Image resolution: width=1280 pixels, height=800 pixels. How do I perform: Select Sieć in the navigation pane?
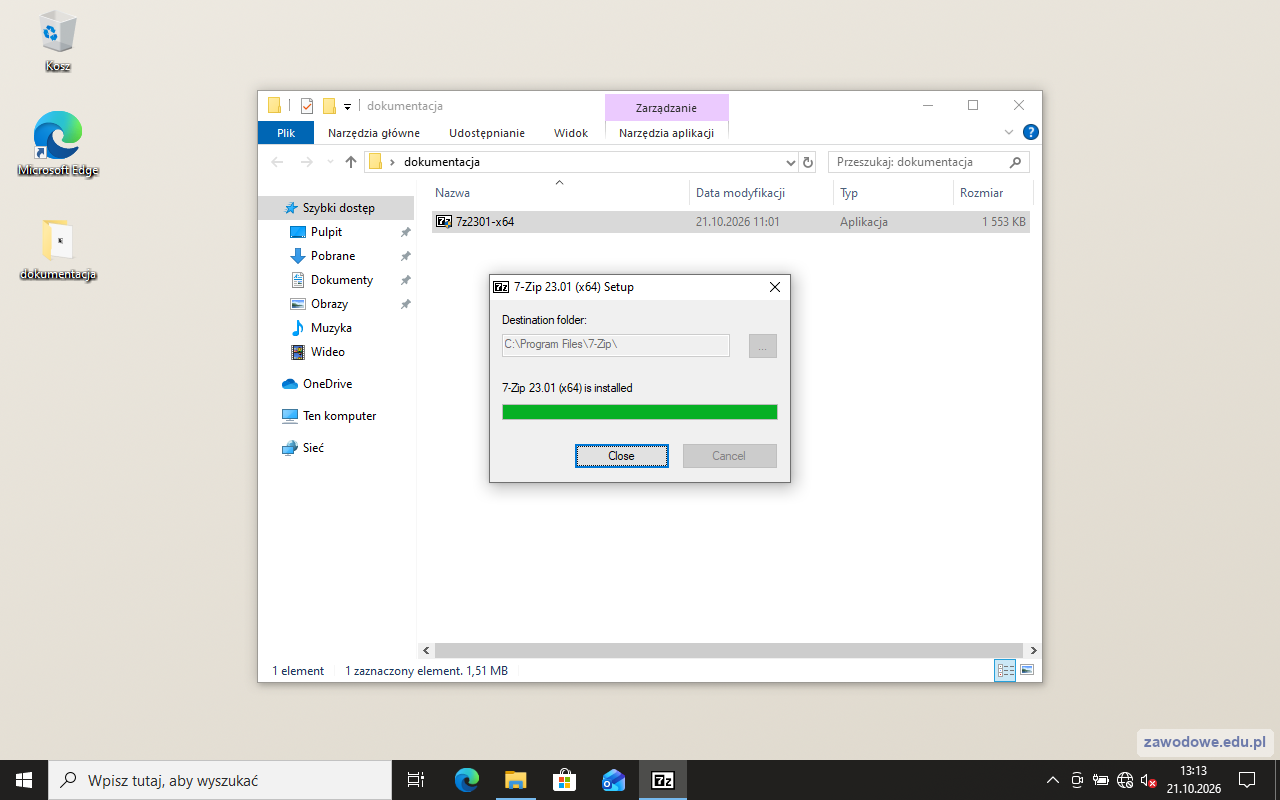338,448
